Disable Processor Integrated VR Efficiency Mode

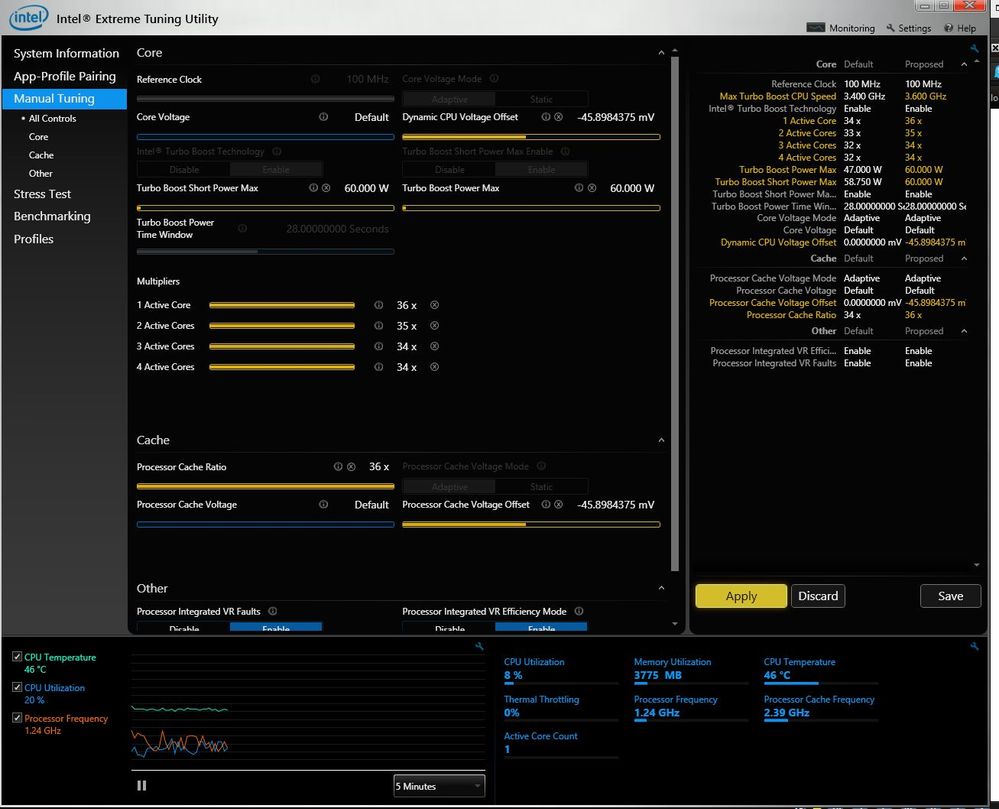point(449,627)
